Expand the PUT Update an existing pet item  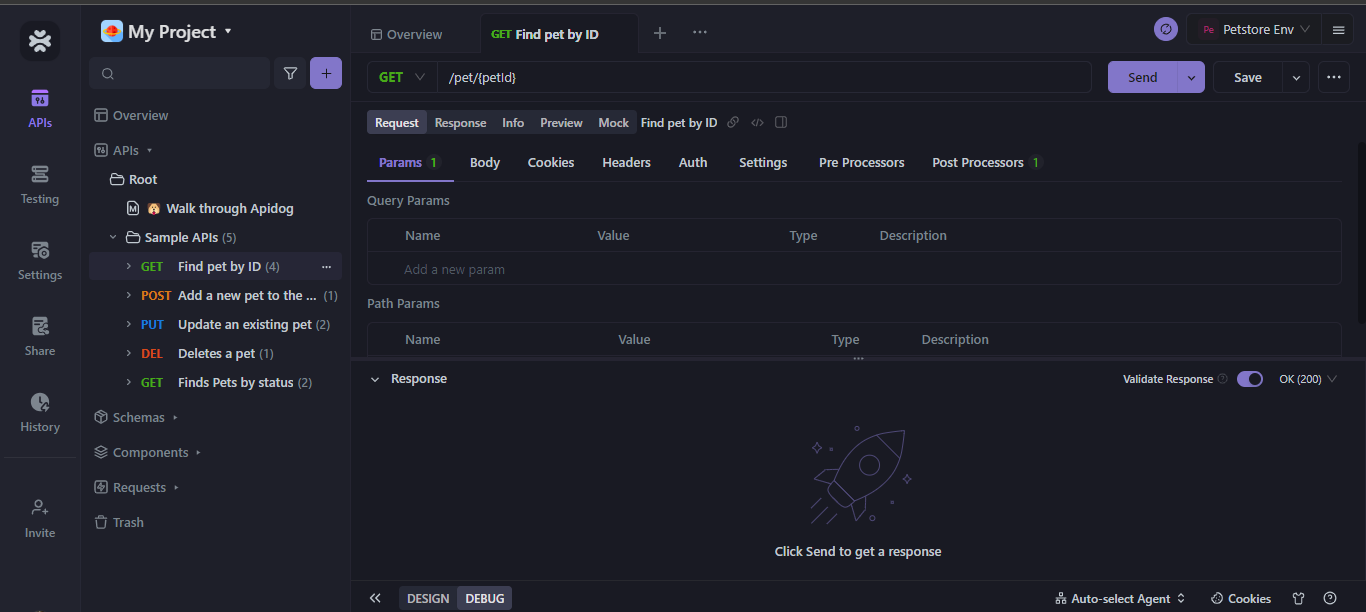128,325
